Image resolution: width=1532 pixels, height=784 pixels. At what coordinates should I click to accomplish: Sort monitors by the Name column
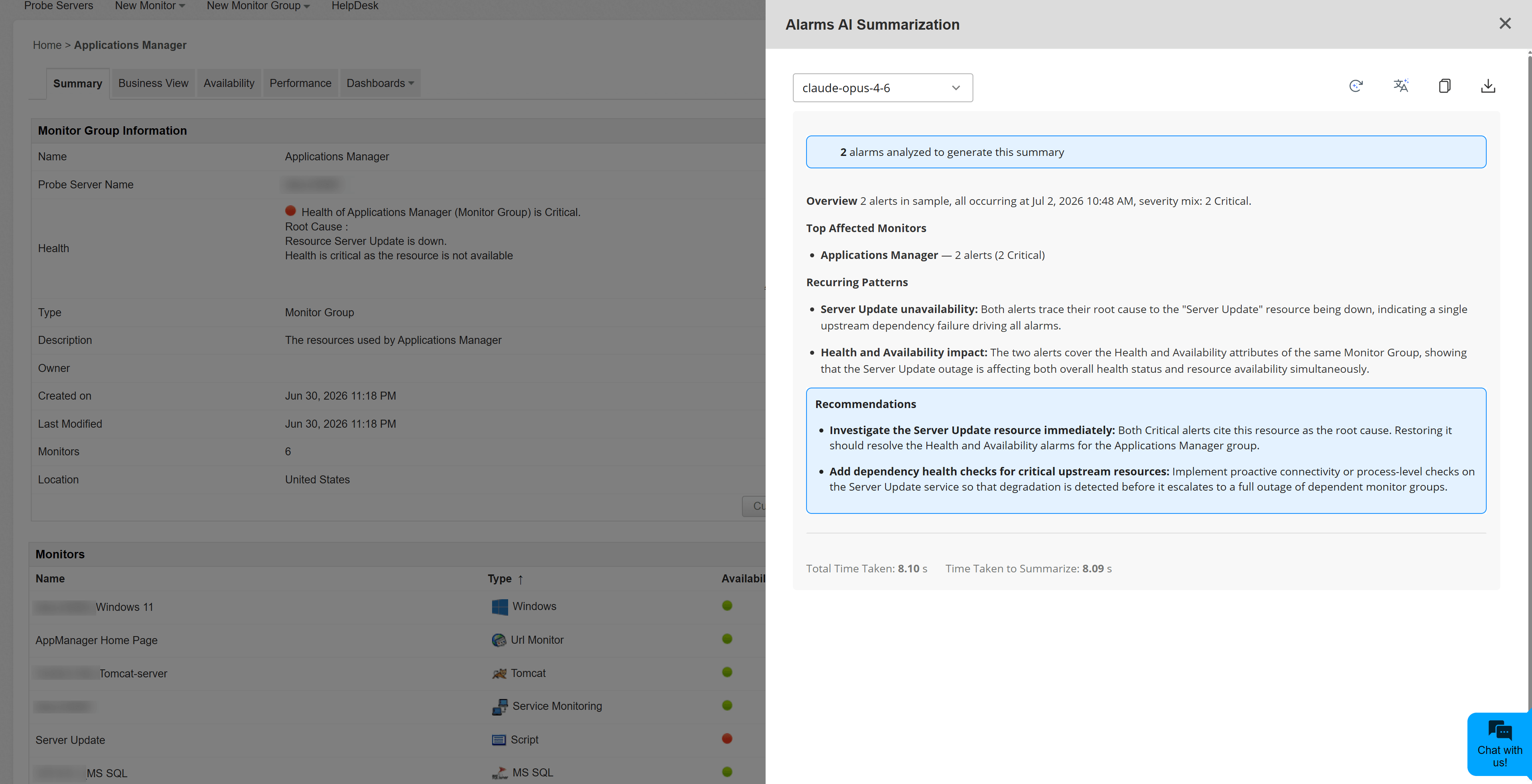[x=50, y=579]
